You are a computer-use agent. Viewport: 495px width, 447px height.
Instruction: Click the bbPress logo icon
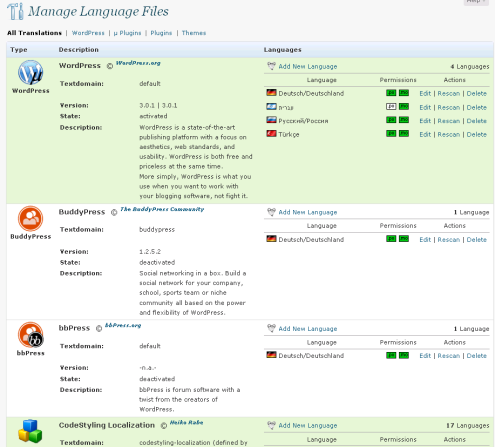(31, 335)
